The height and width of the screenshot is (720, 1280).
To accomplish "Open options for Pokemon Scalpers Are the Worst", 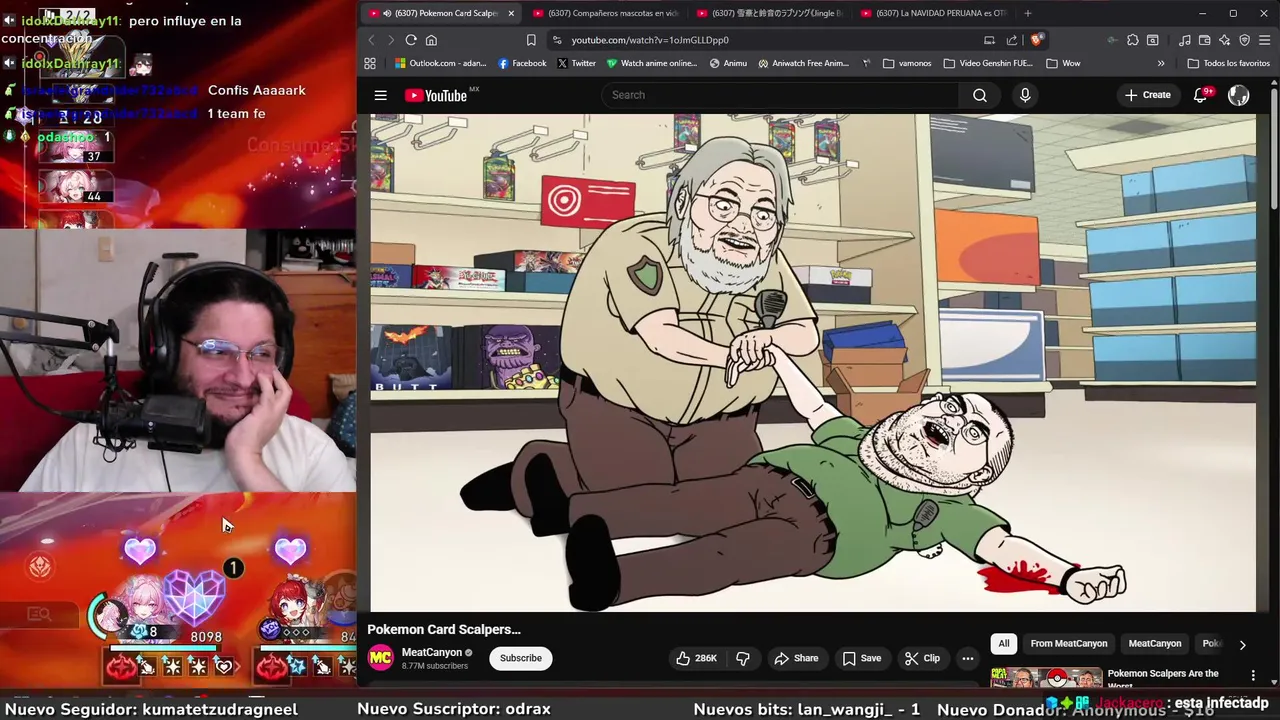I will [x=1253, y=675].
